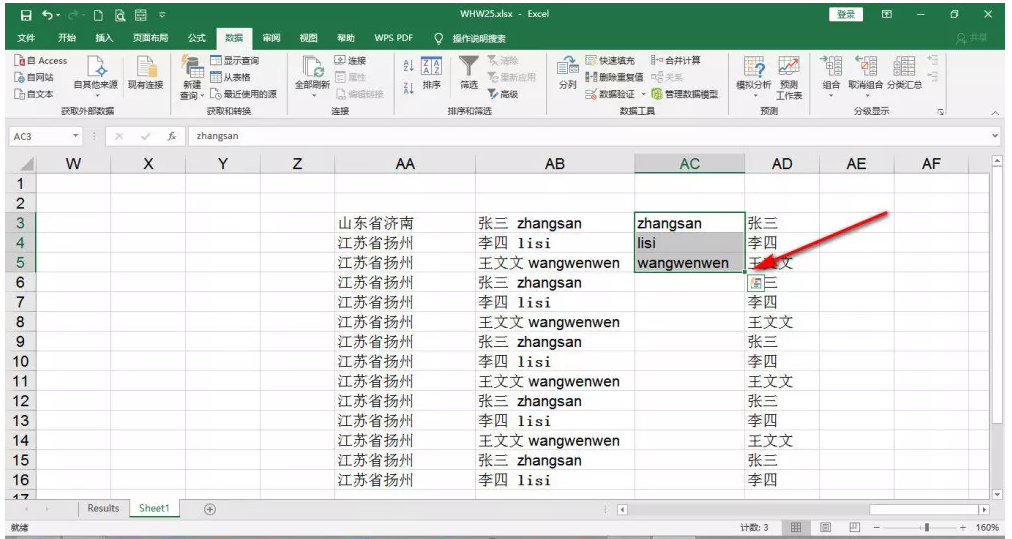Switch to Page Break Preview in status bar
Screen dimensions: 1012x539
pos(853,527)
